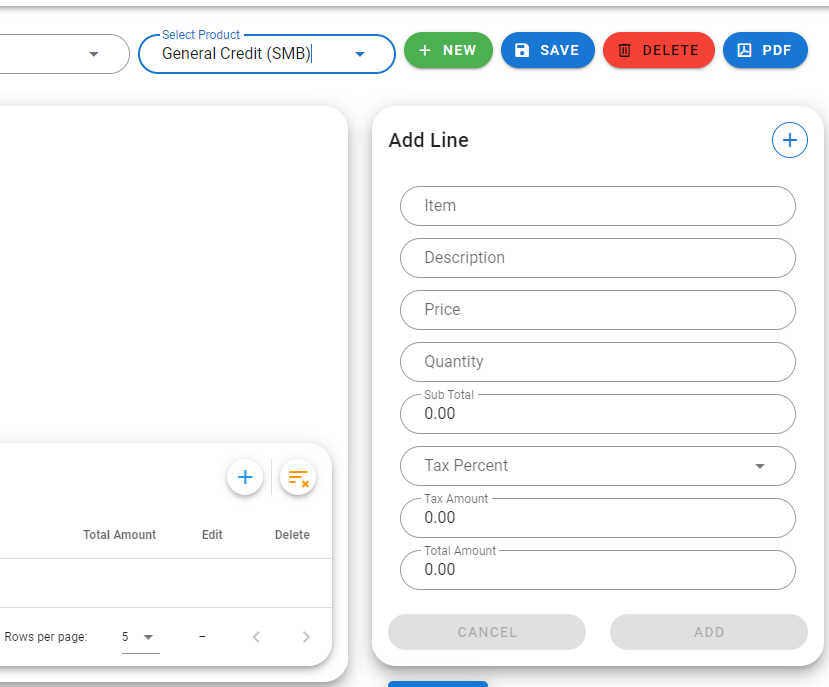Screen dimensions: 829x687
Task: Go to previous table page chevron
Action: point(256,637)
